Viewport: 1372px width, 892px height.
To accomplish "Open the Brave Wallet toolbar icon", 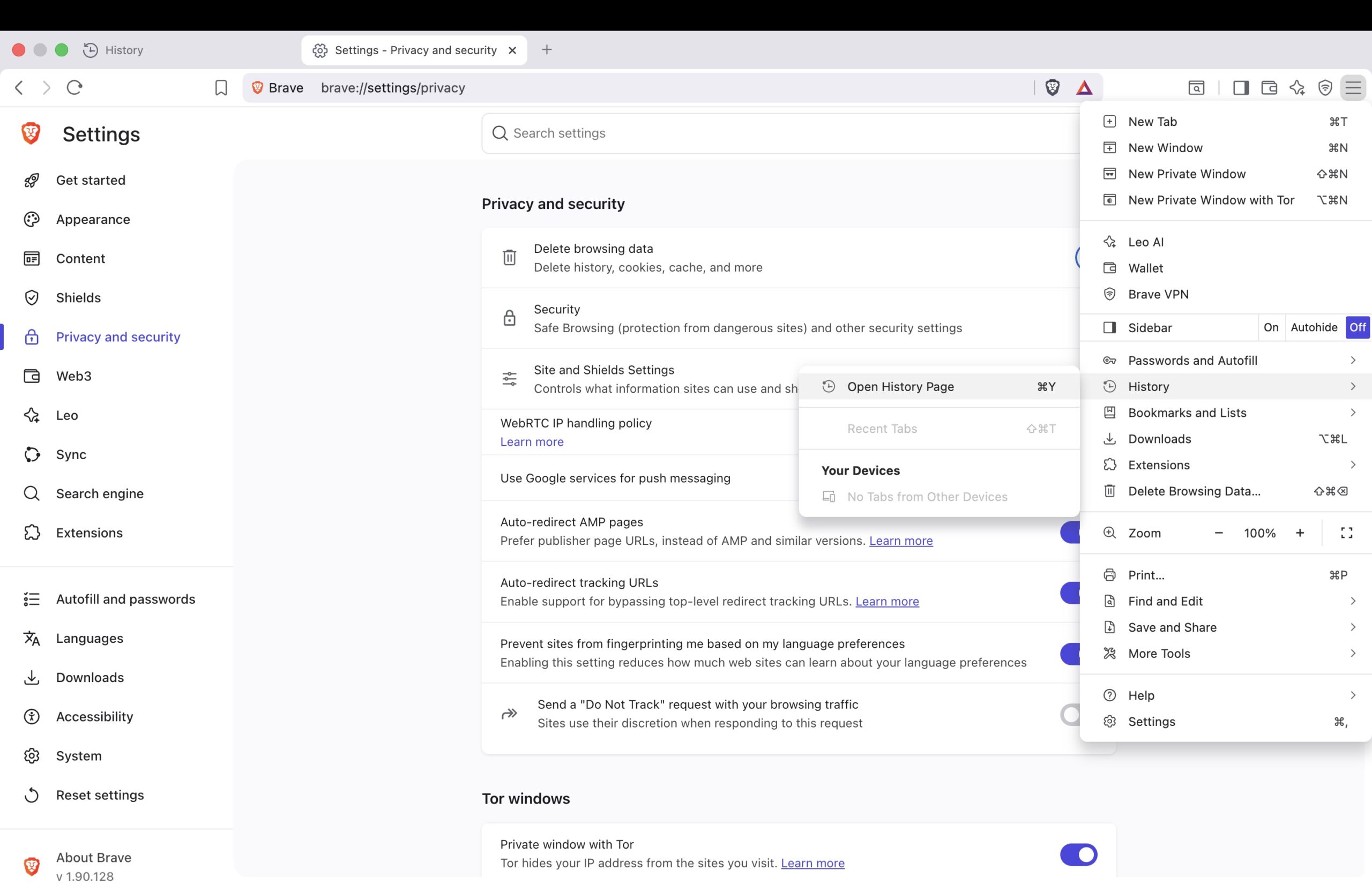I will pos(1269,87).
